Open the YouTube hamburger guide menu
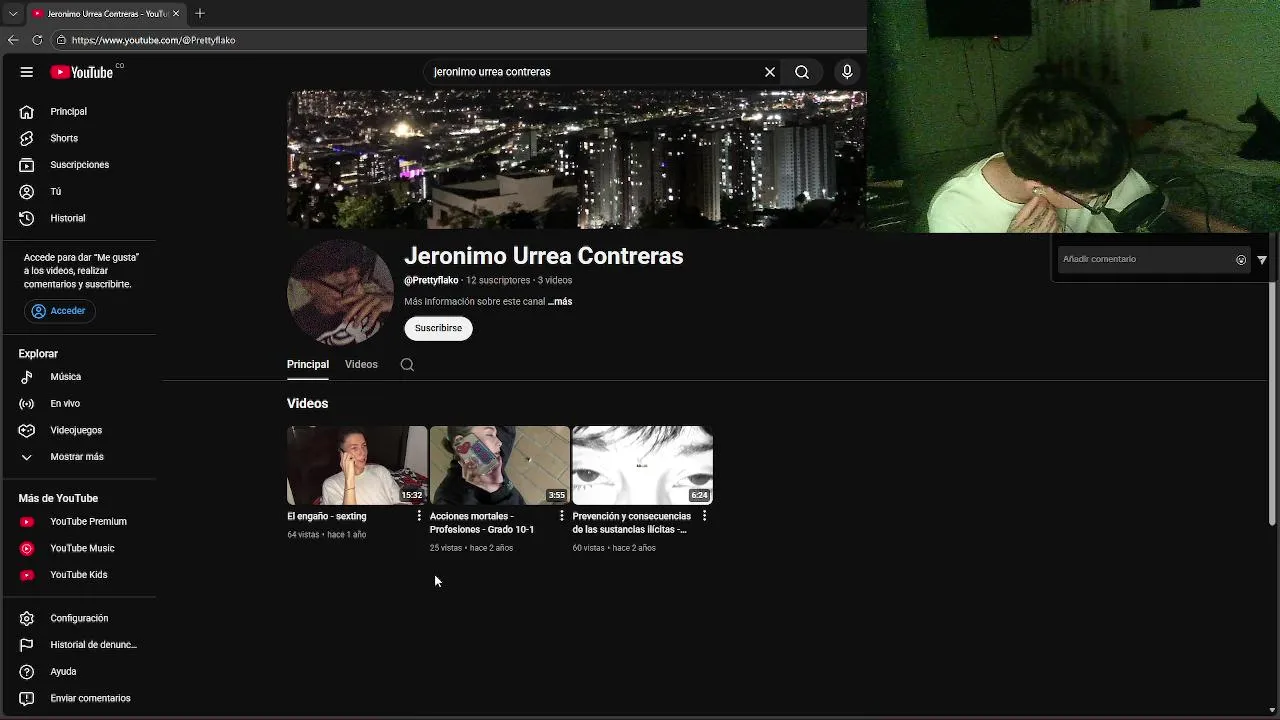Viewport: 1280px width, 720px height. pos(27,72)
